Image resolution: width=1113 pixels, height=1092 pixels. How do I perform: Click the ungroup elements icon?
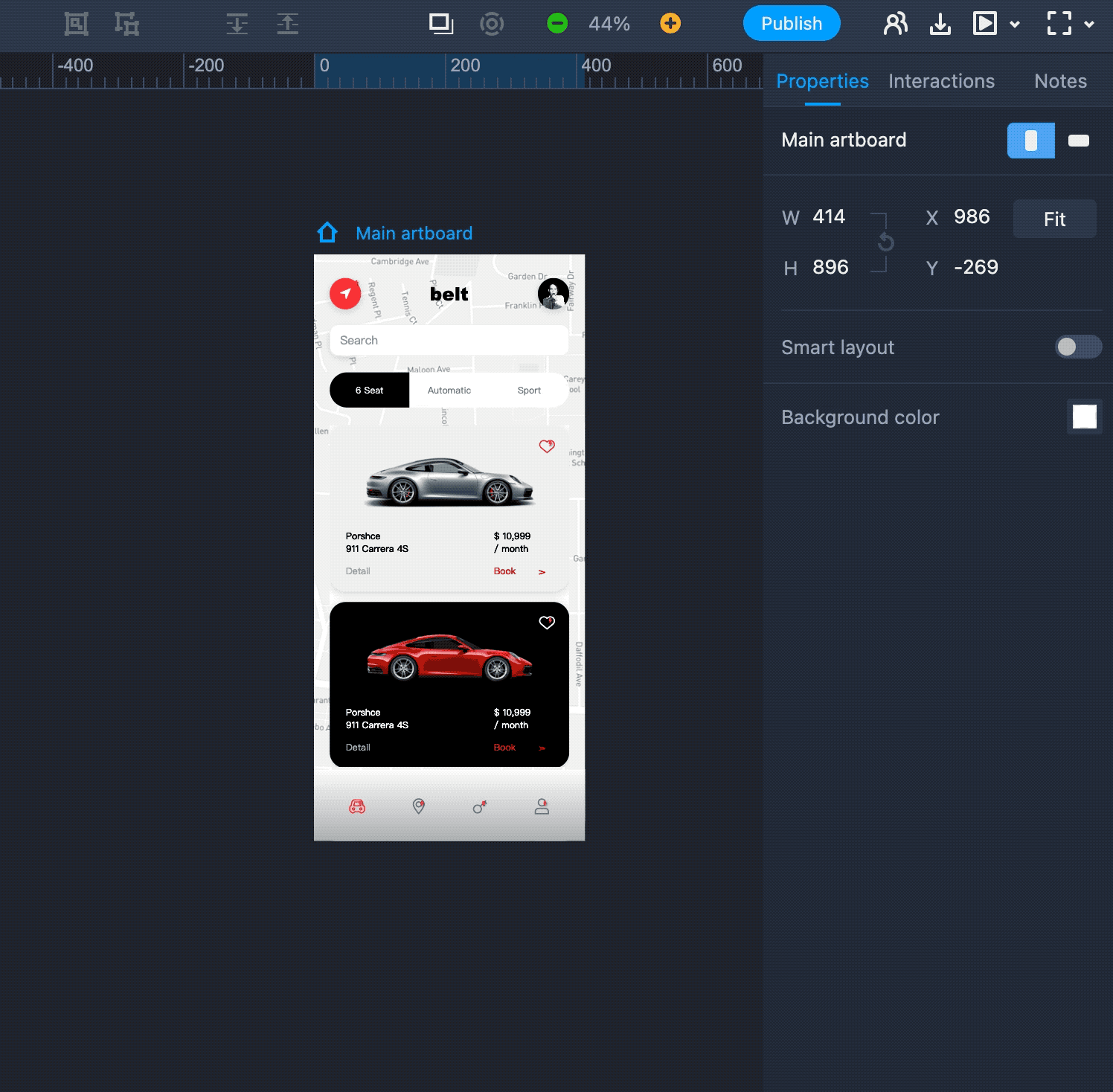(126, 24)
